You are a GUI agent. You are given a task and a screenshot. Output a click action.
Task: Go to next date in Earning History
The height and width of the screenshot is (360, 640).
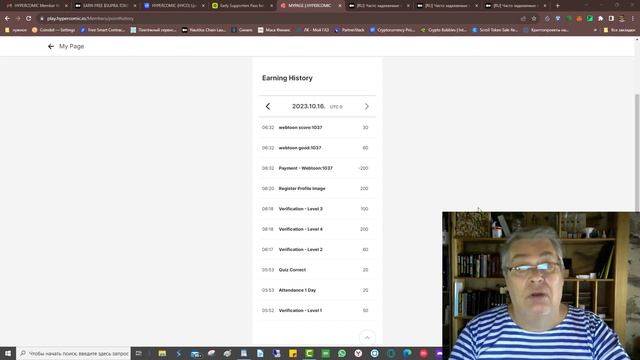(x=367, y=107)
